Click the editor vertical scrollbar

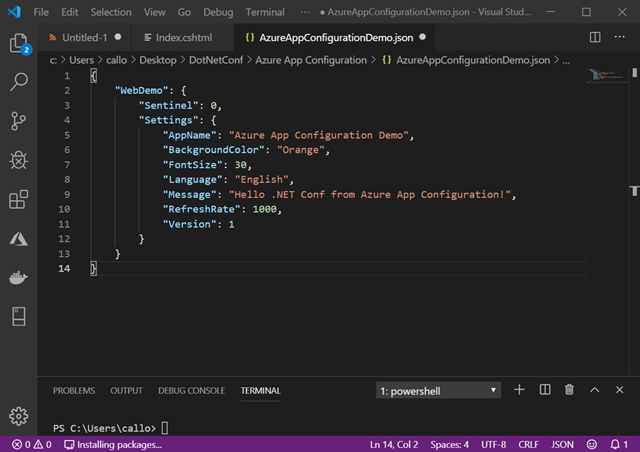(x=634, y=220)
